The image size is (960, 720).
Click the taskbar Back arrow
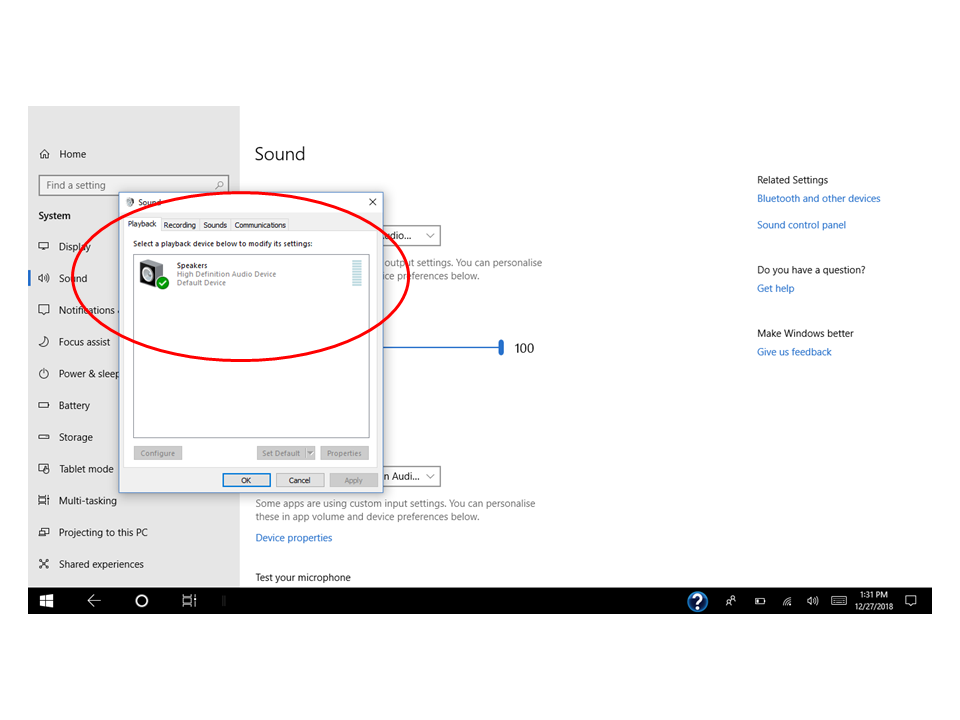tap(94, 601)
